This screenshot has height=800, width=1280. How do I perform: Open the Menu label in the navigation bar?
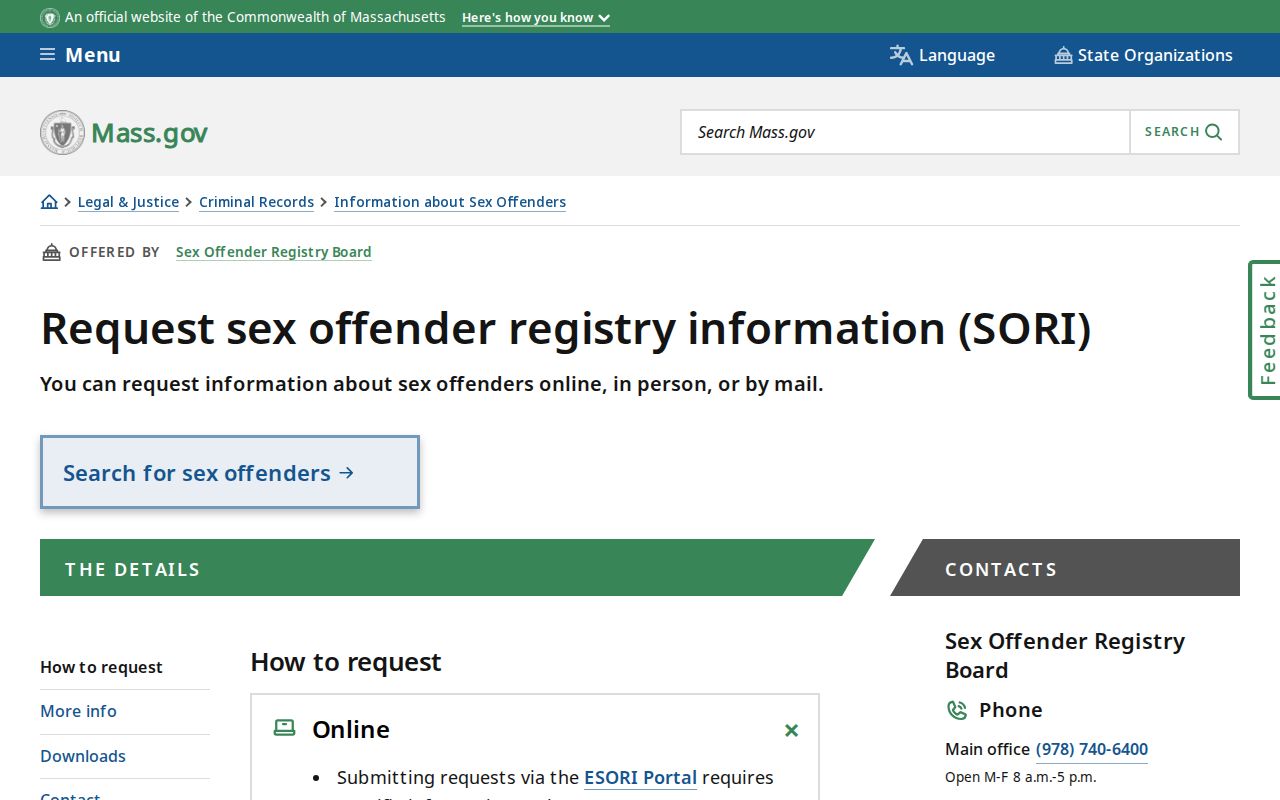pos(93,55)
